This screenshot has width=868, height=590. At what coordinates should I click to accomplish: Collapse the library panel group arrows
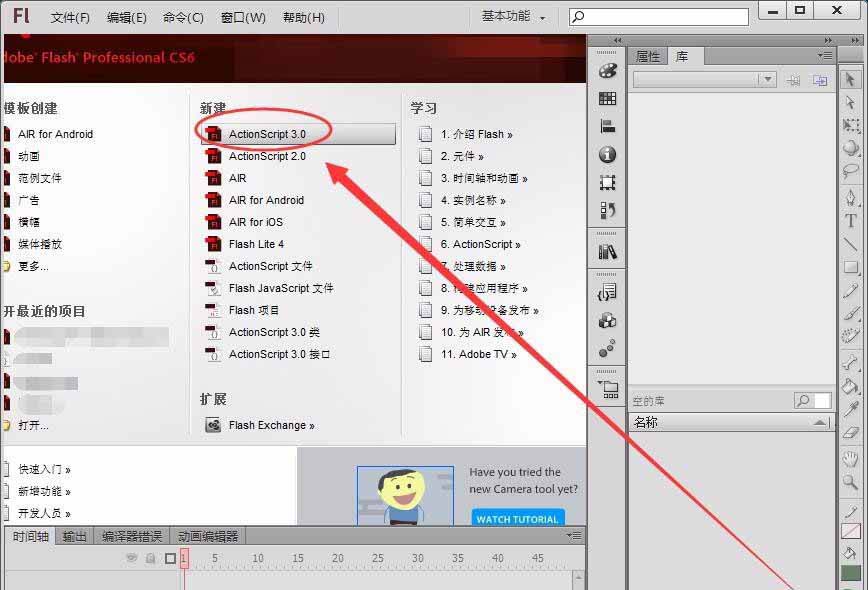pyautogui.click(x=828, y=40)
